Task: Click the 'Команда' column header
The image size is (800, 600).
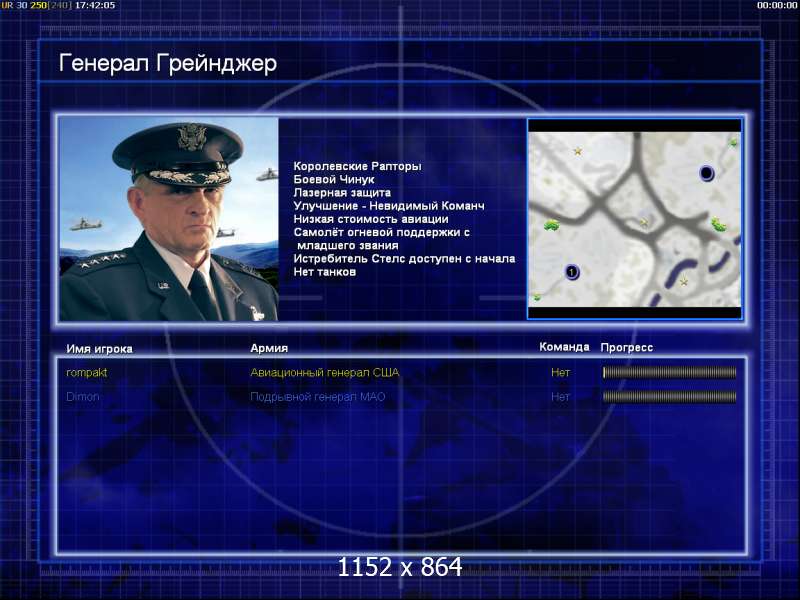Action: click(x=564, y=347)
